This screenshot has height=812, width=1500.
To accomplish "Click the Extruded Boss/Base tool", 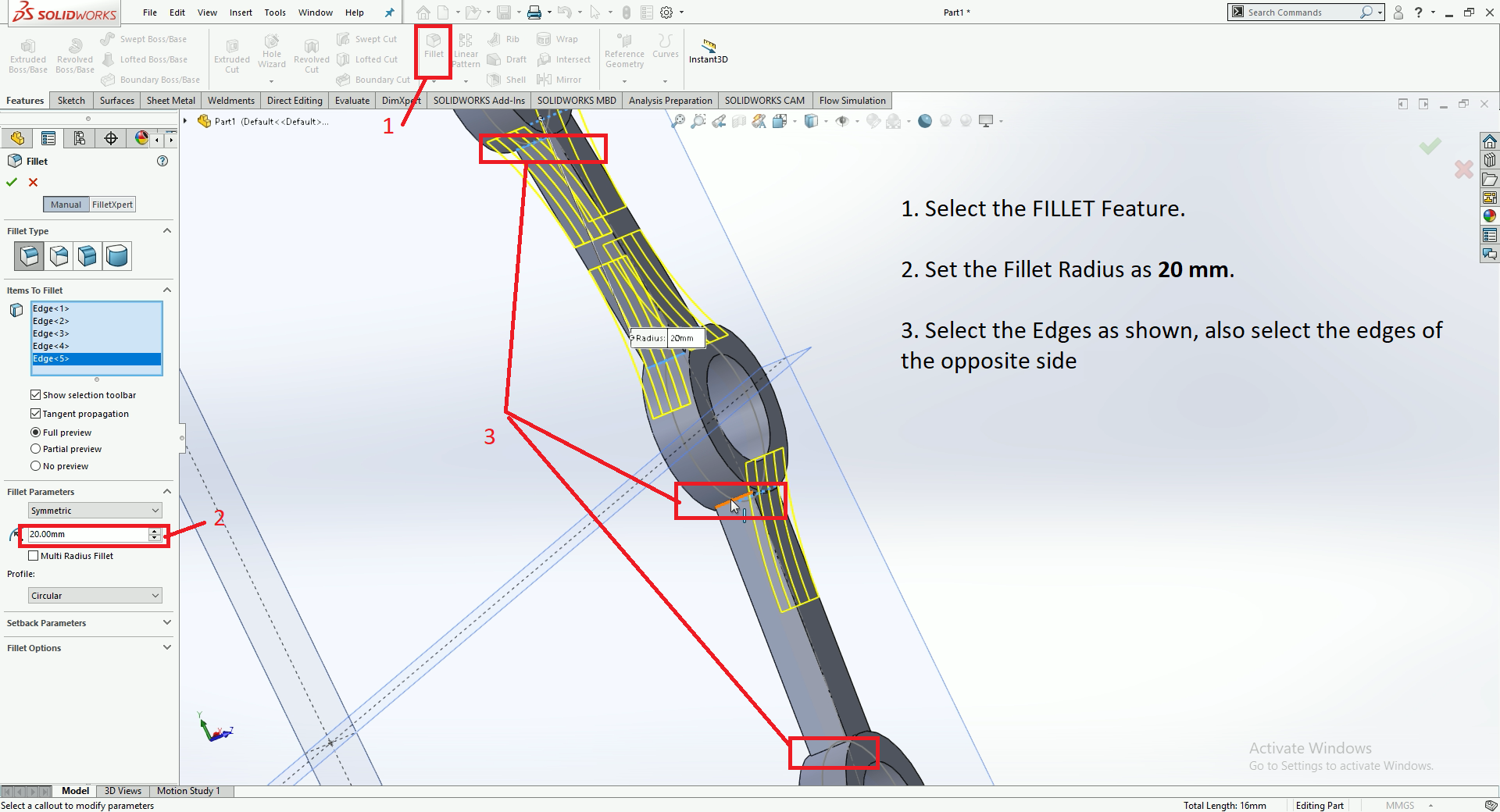I will (x=28, y=56).
